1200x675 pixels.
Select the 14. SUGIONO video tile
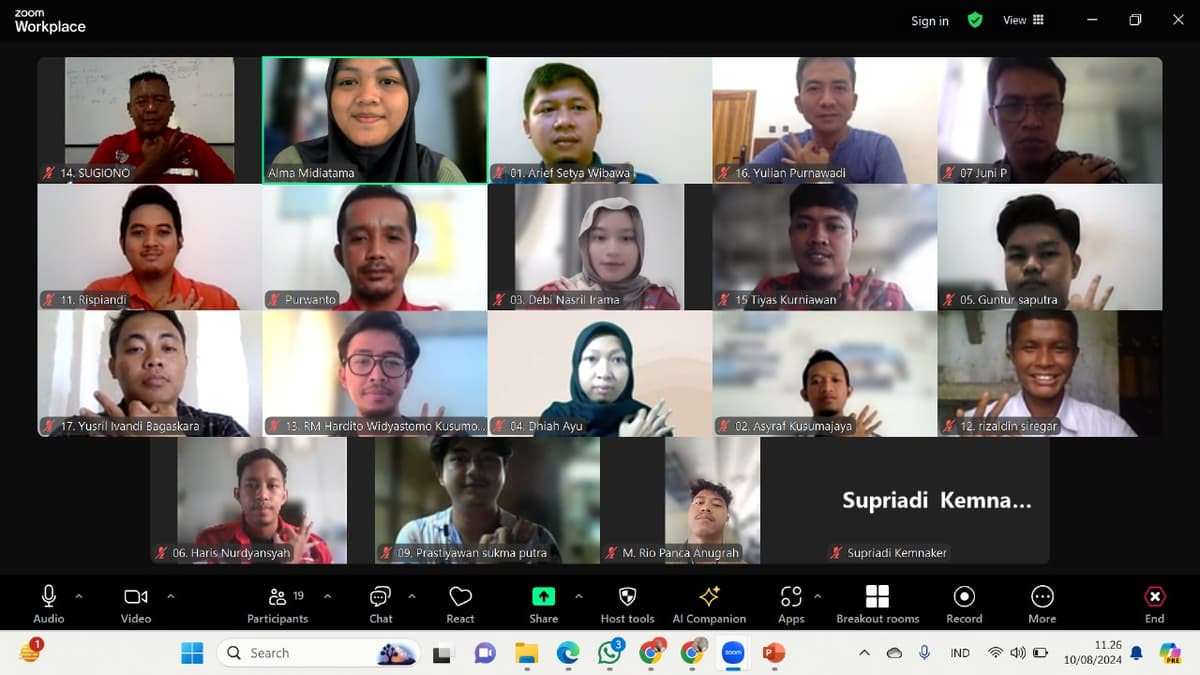(150, 120)
